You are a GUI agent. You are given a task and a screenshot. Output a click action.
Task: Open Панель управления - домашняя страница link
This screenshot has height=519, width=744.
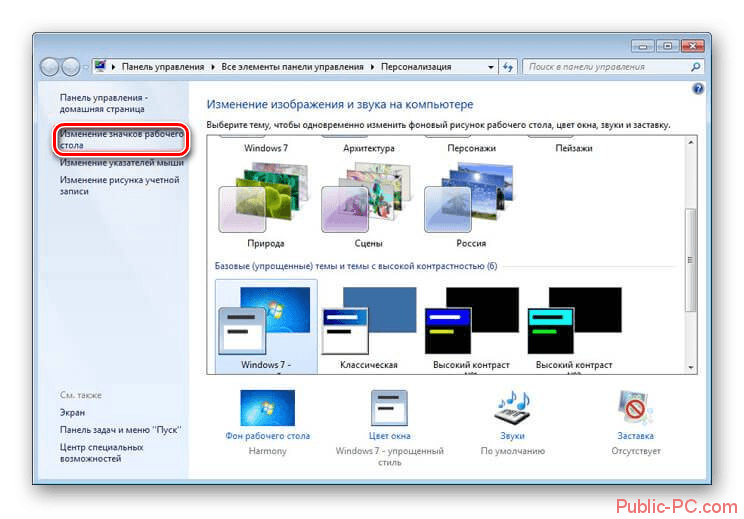(x=104, y=103)
